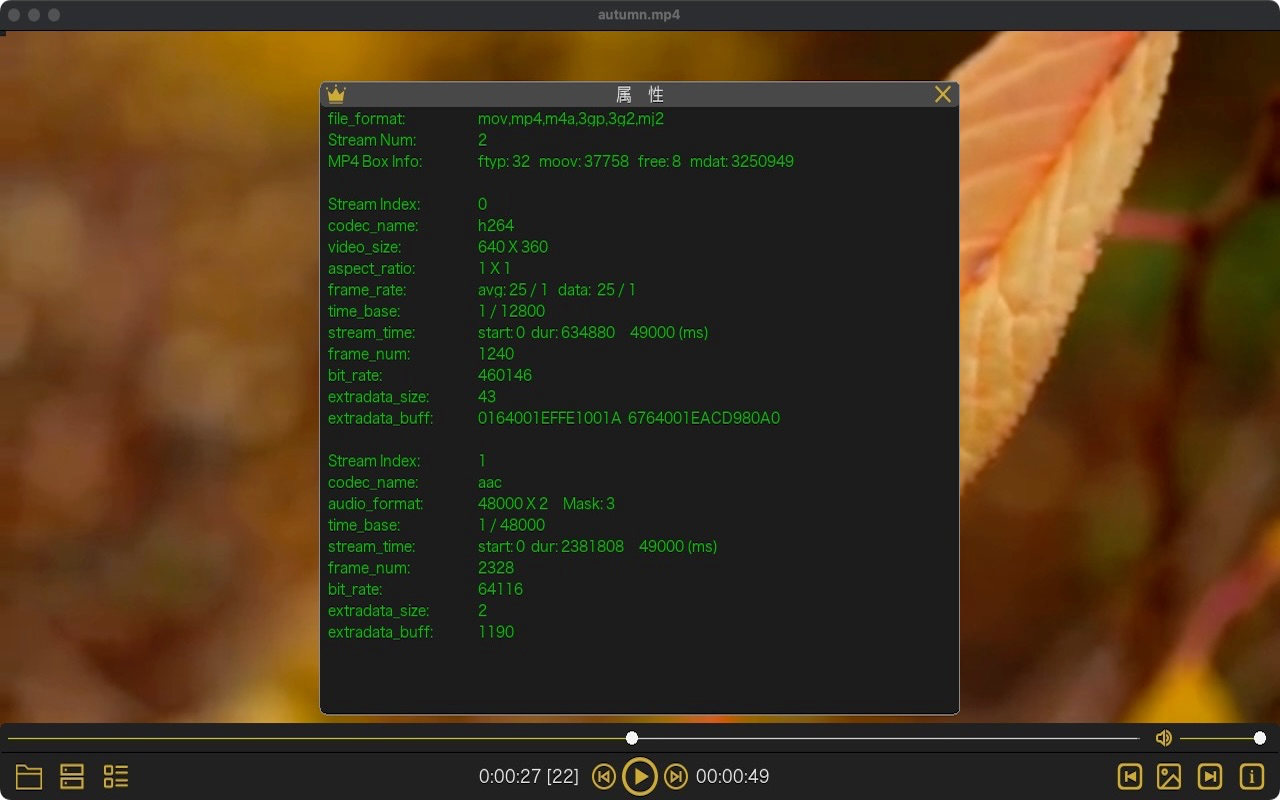Click the crown icon in the dialog title

pos(336,94)
